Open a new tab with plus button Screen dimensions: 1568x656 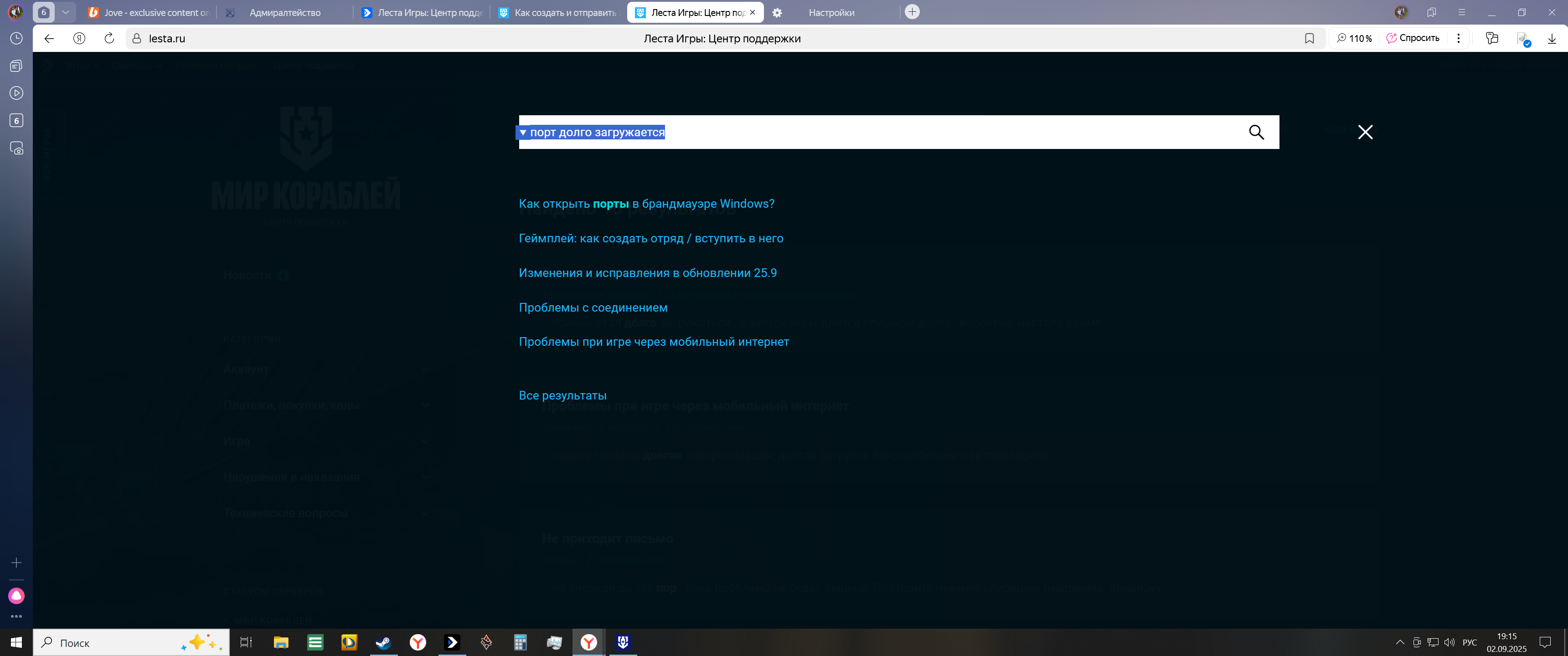pos(912,12)
